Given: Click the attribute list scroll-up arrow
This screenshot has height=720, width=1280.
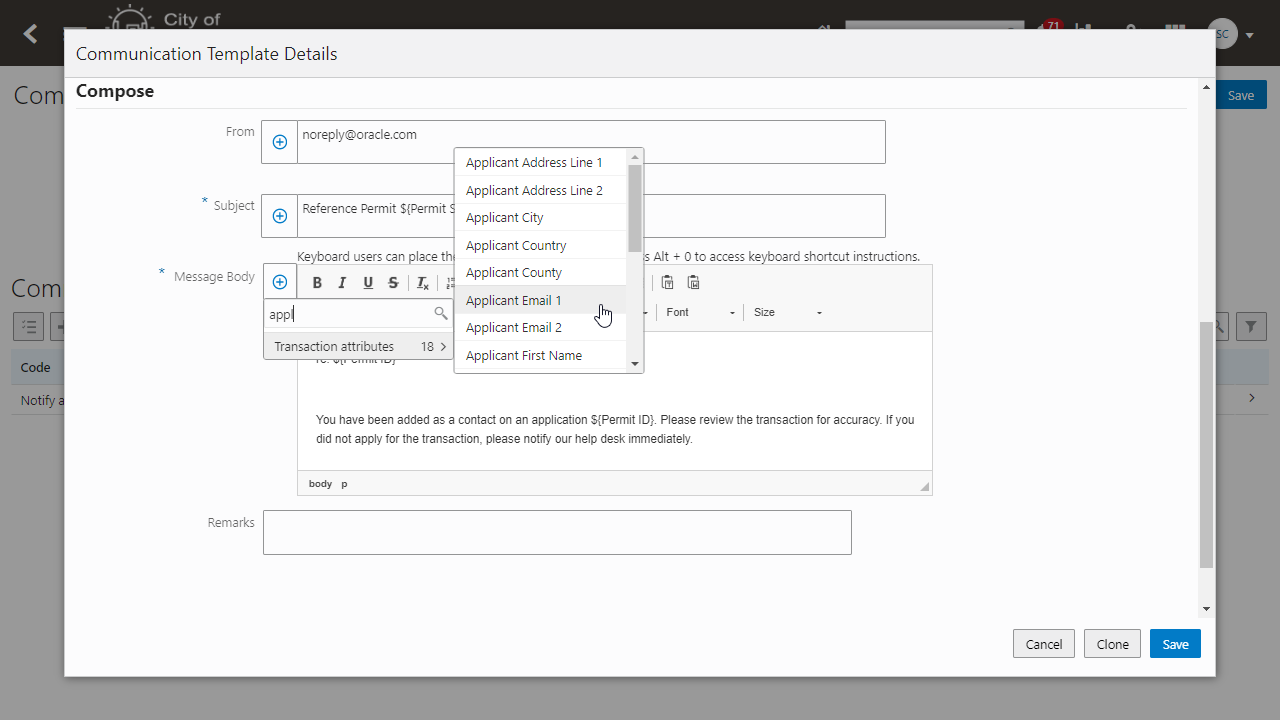Looking at the screenshot, I should 635,157.
